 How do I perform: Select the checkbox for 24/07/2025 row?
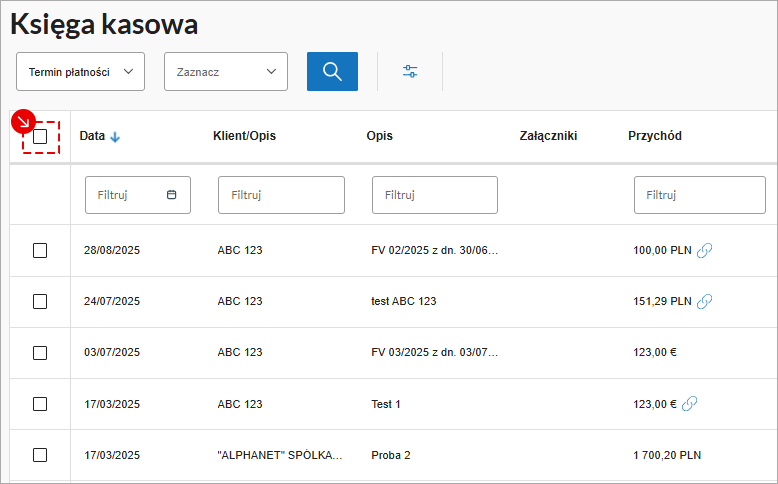40,301
